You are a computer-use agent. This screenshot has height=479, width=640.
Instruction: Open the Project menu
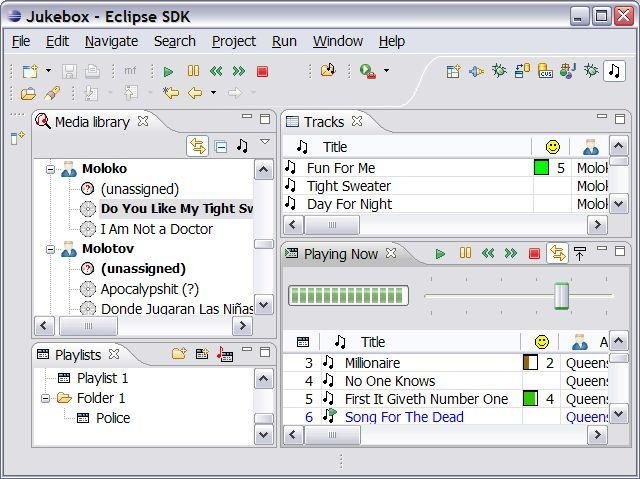[234, 41]
